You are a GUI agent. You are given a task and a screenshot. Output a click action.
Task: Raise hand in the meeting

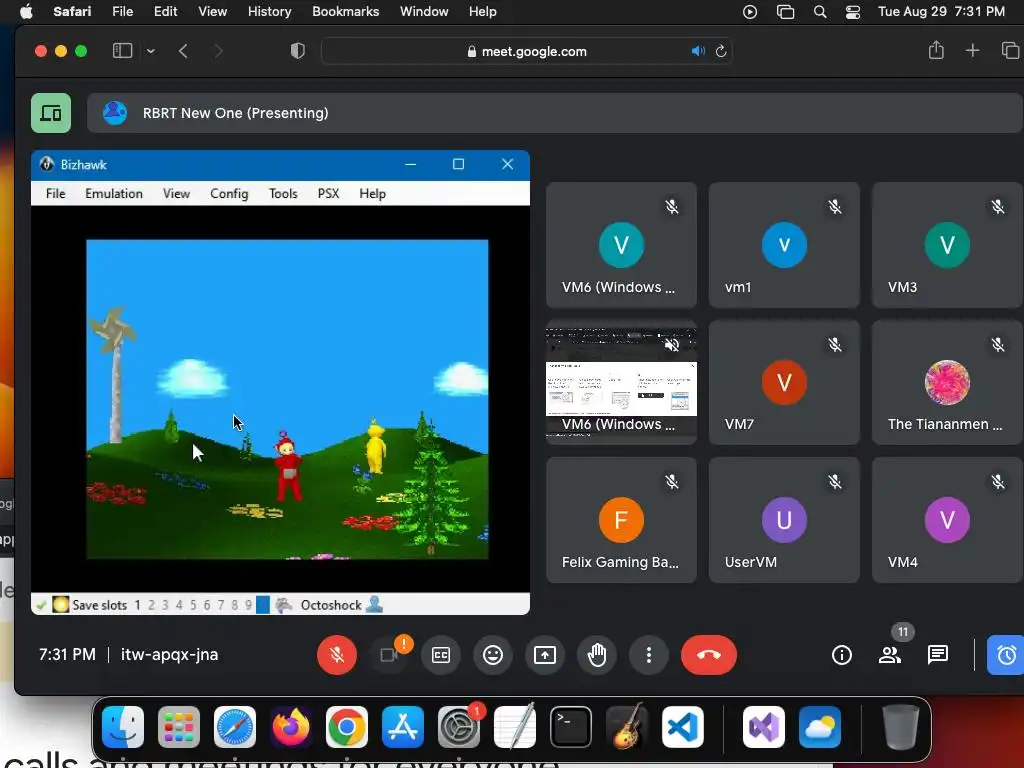coord(597,654)
